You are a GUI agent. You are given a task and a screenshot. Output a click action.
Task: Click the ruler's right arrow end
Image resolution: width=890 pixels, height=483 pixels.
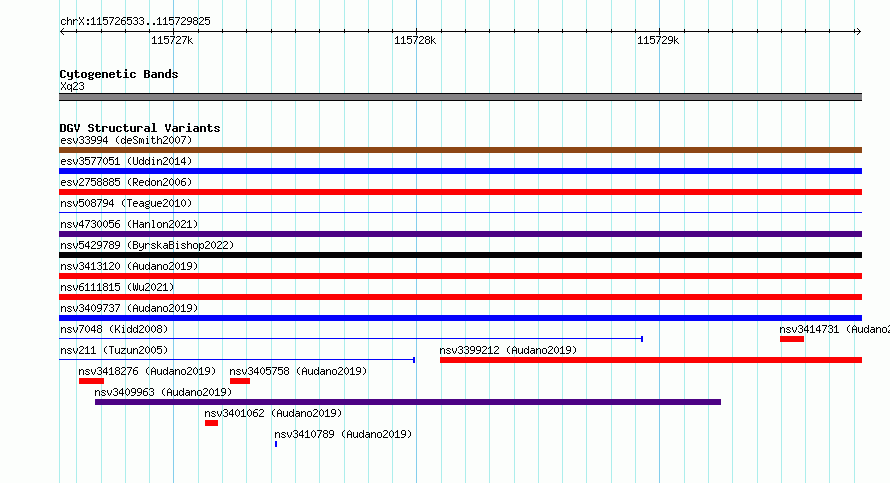coord(859,32)
